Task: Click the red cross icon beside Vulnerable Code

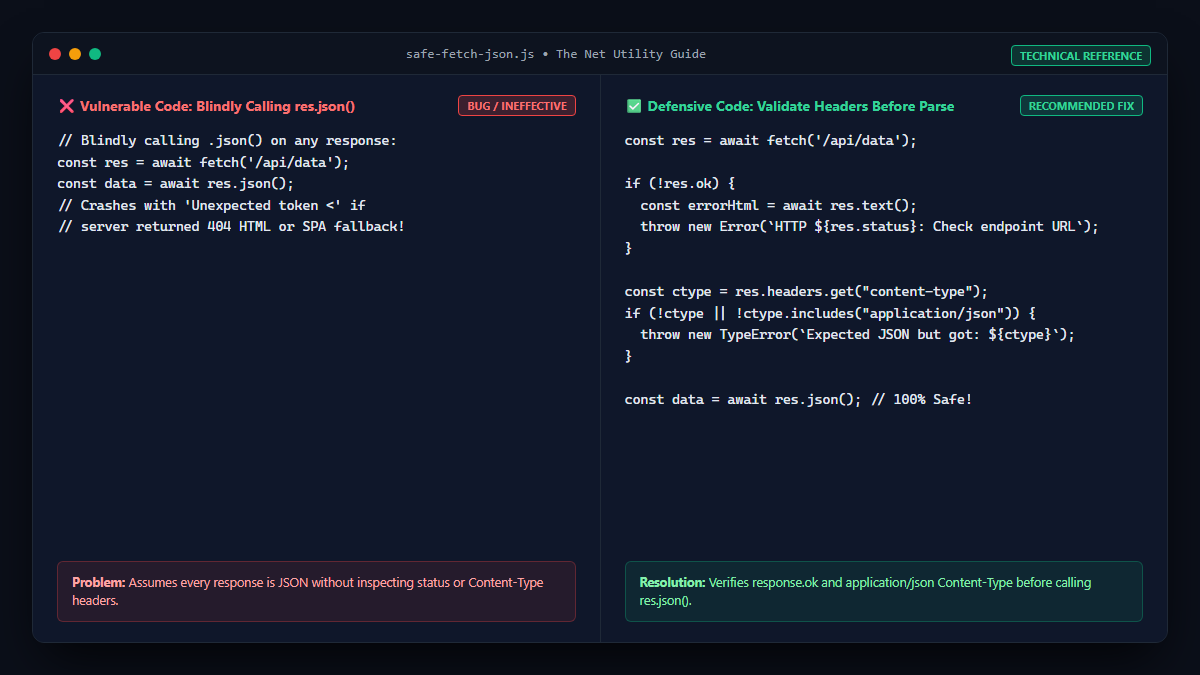Action: pos(66,106)
